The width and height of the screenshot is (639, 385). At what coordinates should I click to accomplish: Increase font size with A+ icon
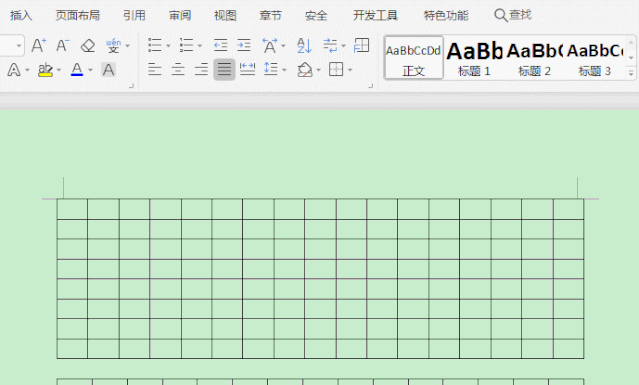point(39,45)
